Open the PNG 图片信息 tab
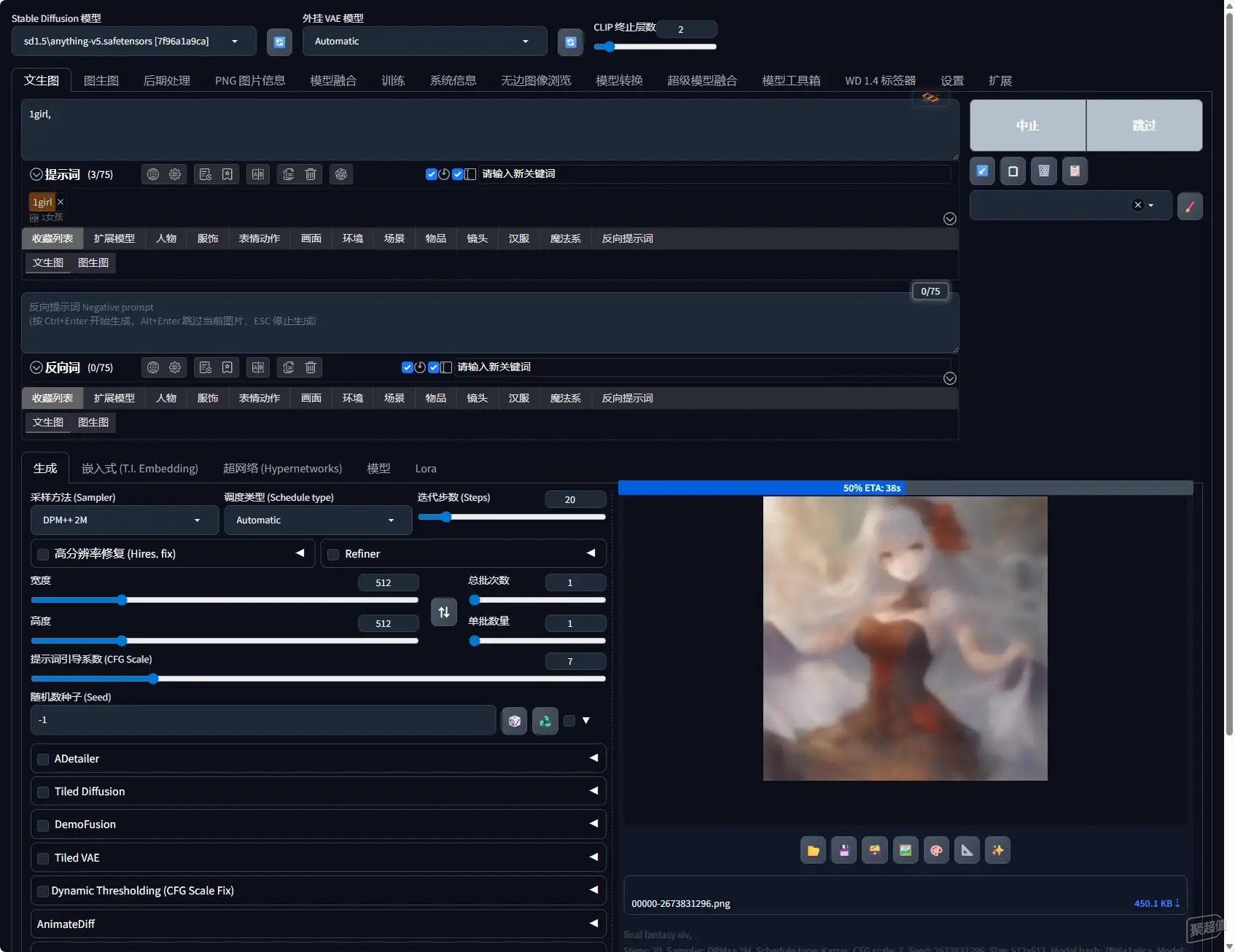The width and height of the screenshot is (1235, 952). [x=250, y=81]
